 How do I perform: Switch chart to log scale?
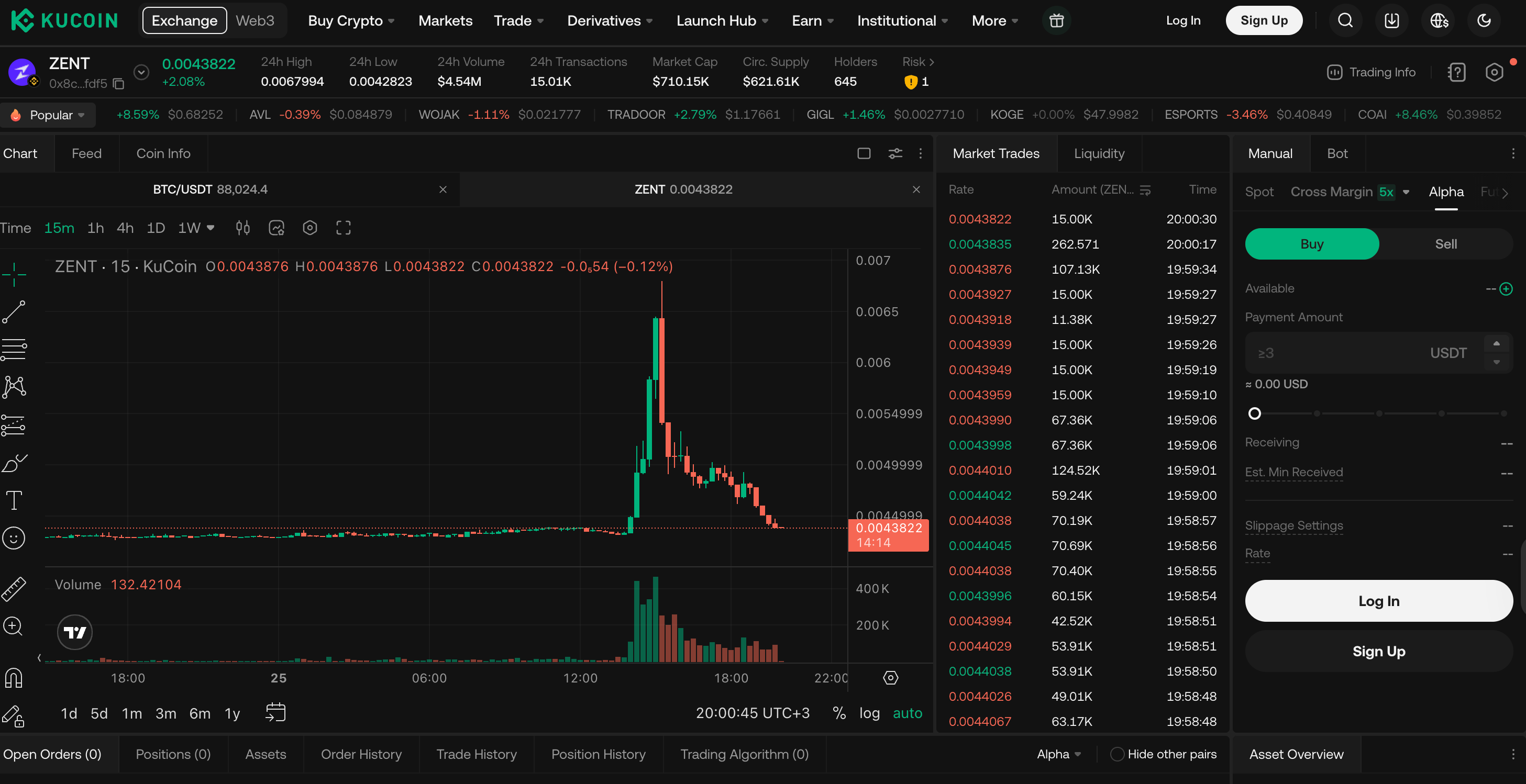870,713
